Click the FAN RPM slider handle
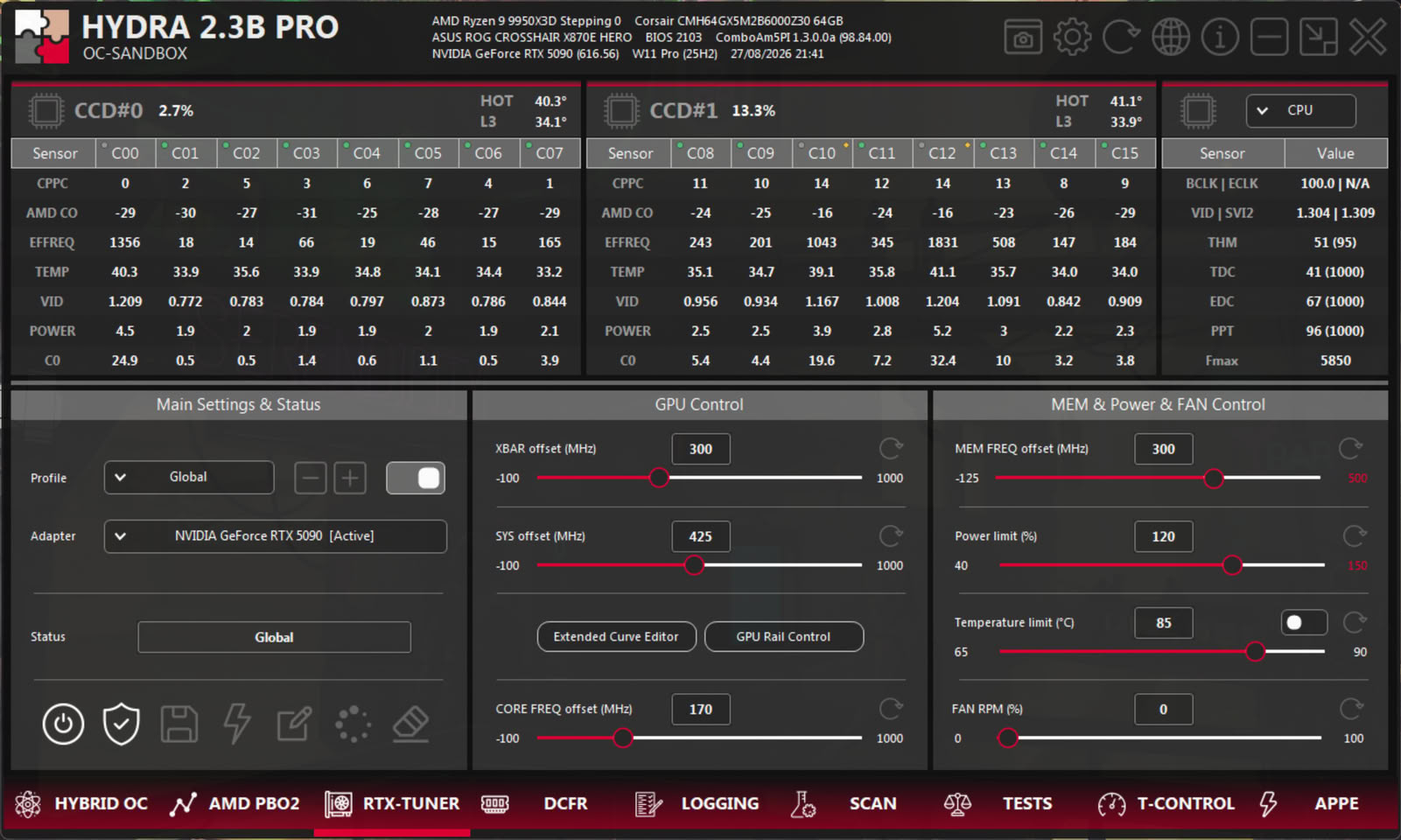The image size is (1401, 840). pyautogui.click(x=1008, y=738)
